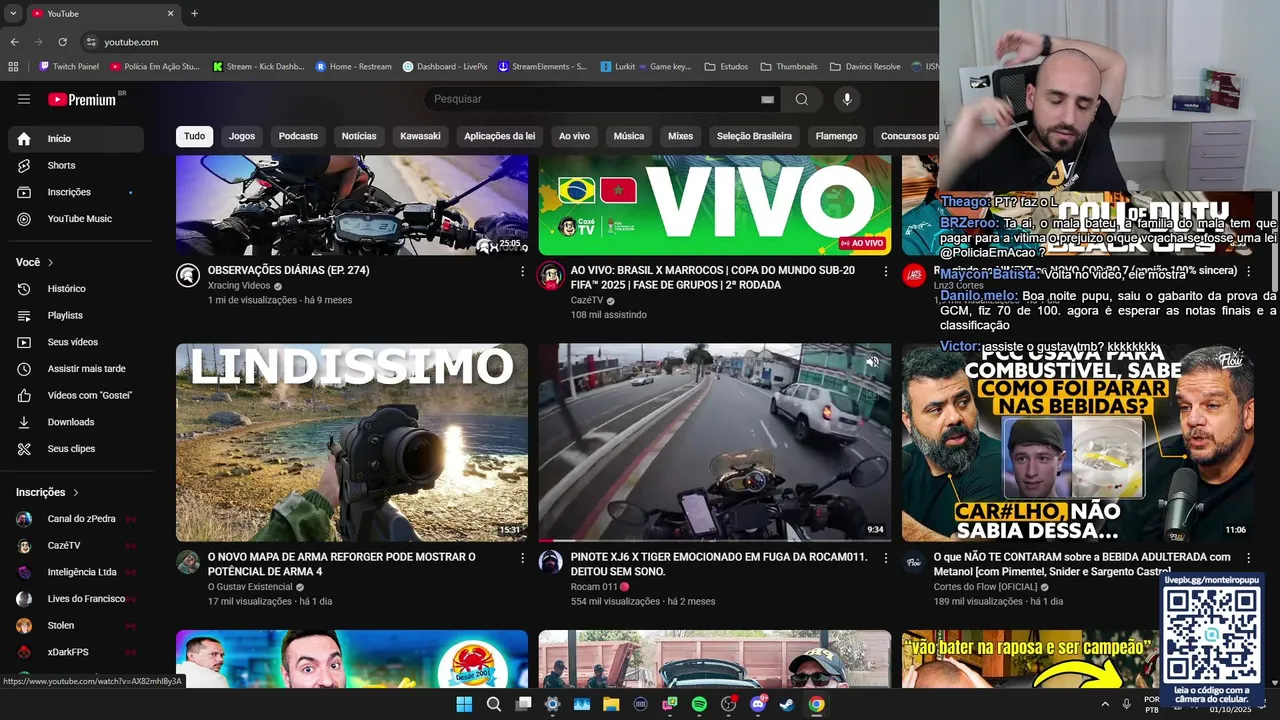The width and height of the screenshot is (1280, 720).
Task: Select the Podcasts filter chip
Action: [x=298, y=136]
